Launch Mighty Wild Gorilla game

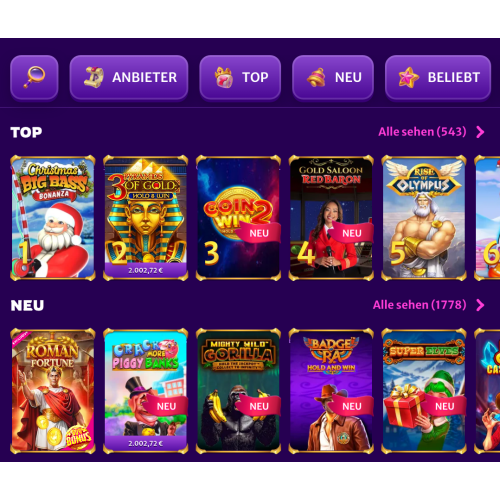point(238,391)
